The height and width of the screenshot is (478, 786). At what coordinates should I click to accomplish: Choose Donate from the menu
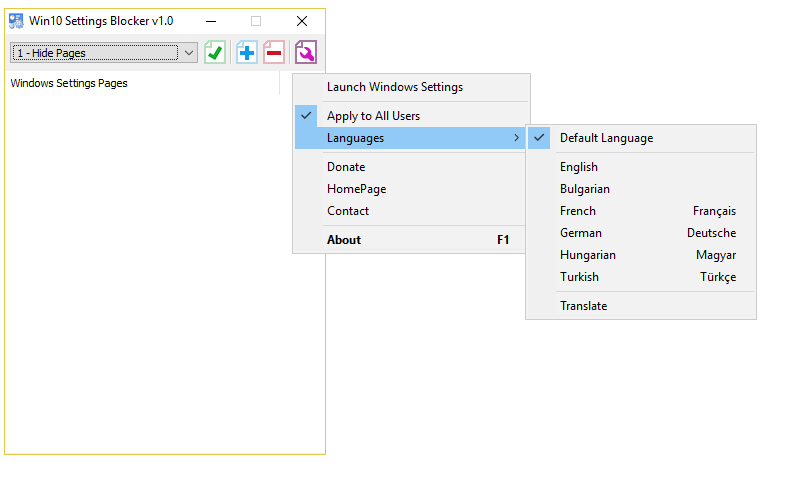(x=411, y=167)
